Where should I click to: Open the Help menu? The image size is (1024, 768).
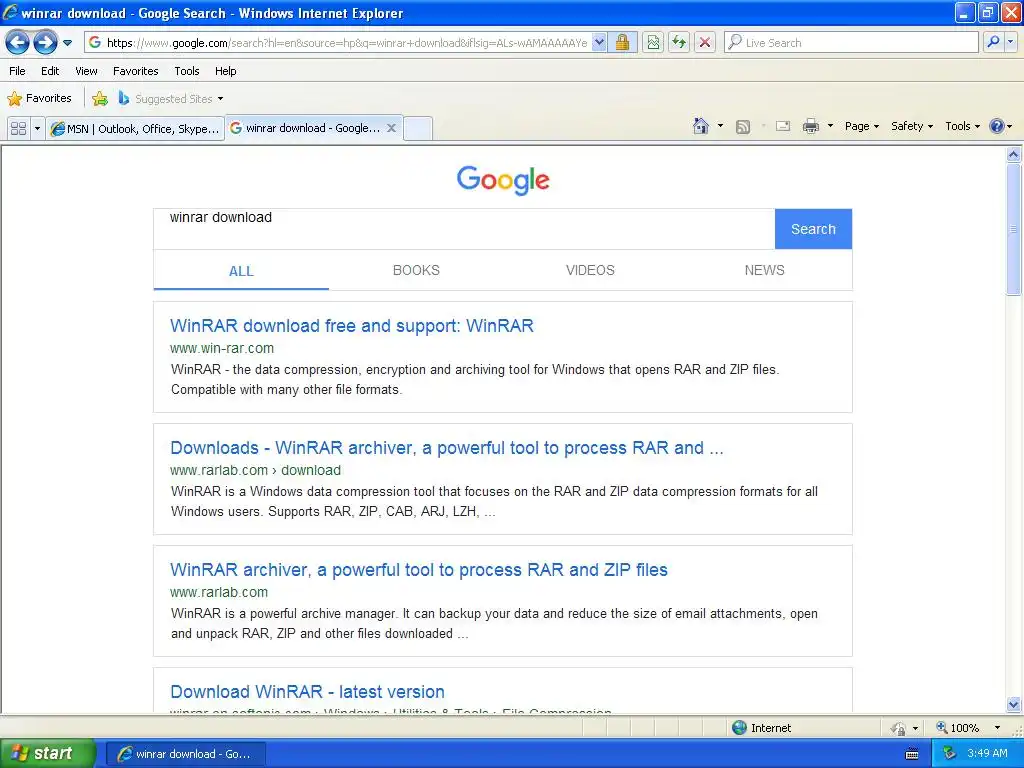pyautogui.click(x=226, y=71)
